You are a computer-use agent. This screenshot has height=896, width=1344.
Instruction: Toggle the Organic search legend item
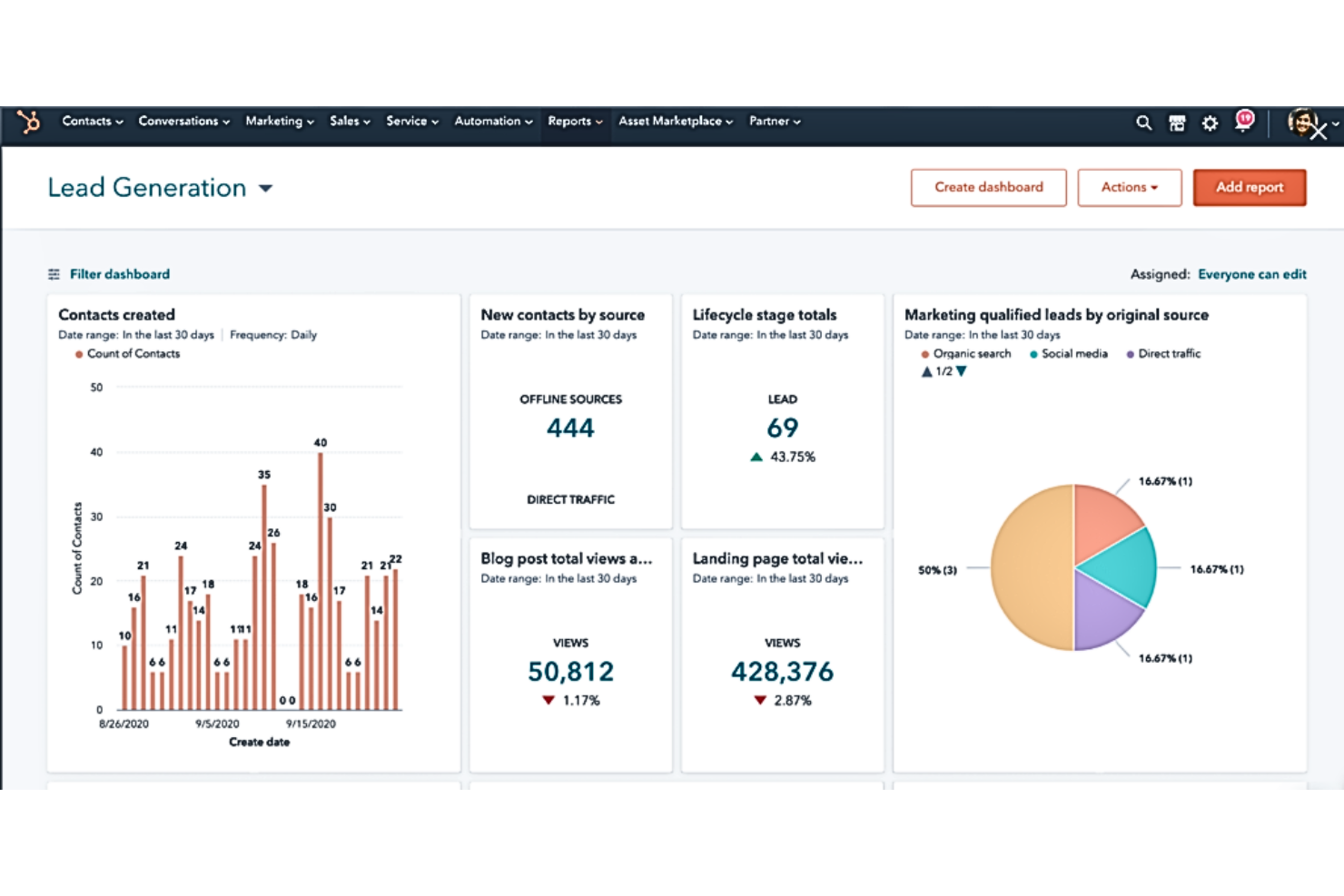click(x=965, y=353)
